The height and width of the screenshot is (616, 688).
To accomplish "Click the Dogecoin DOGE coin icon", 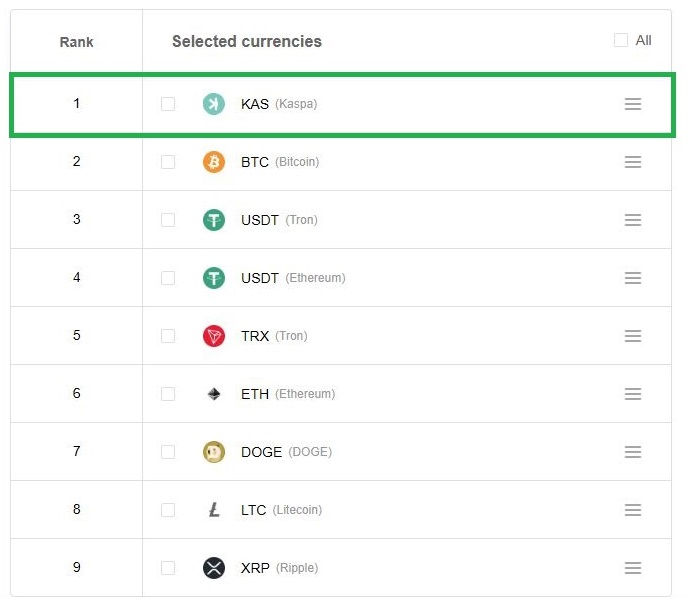I will (x=214, y=452).
